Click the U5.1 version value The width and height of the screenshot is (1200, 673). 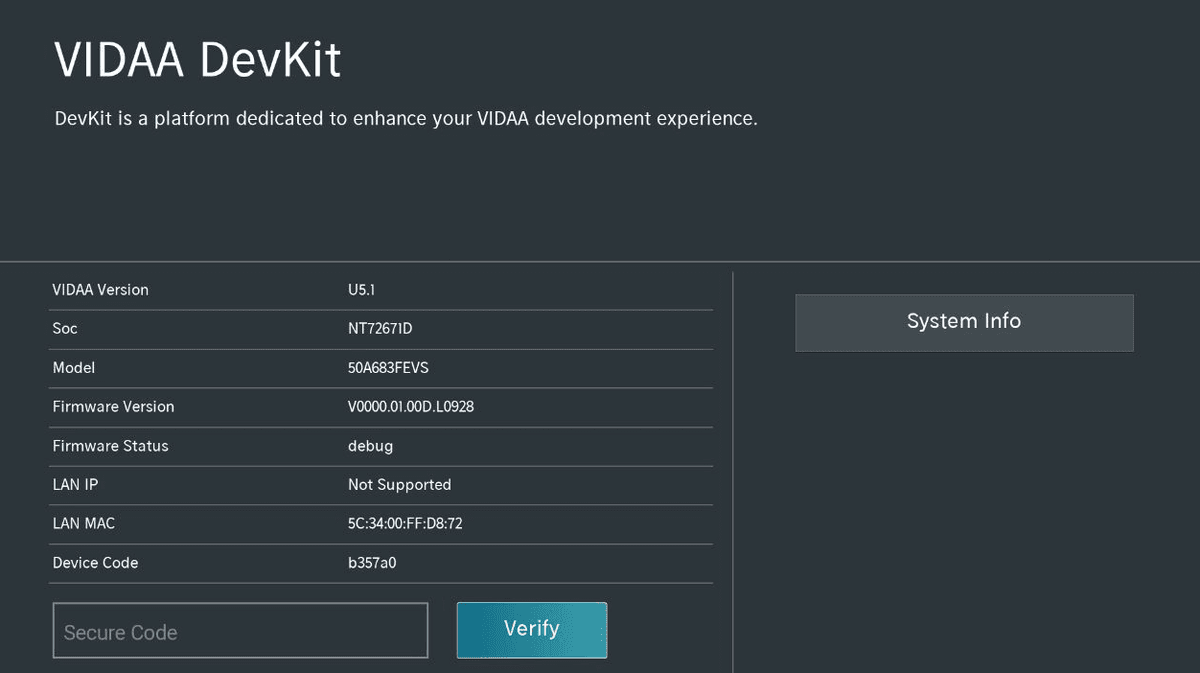tap(361, 290)
